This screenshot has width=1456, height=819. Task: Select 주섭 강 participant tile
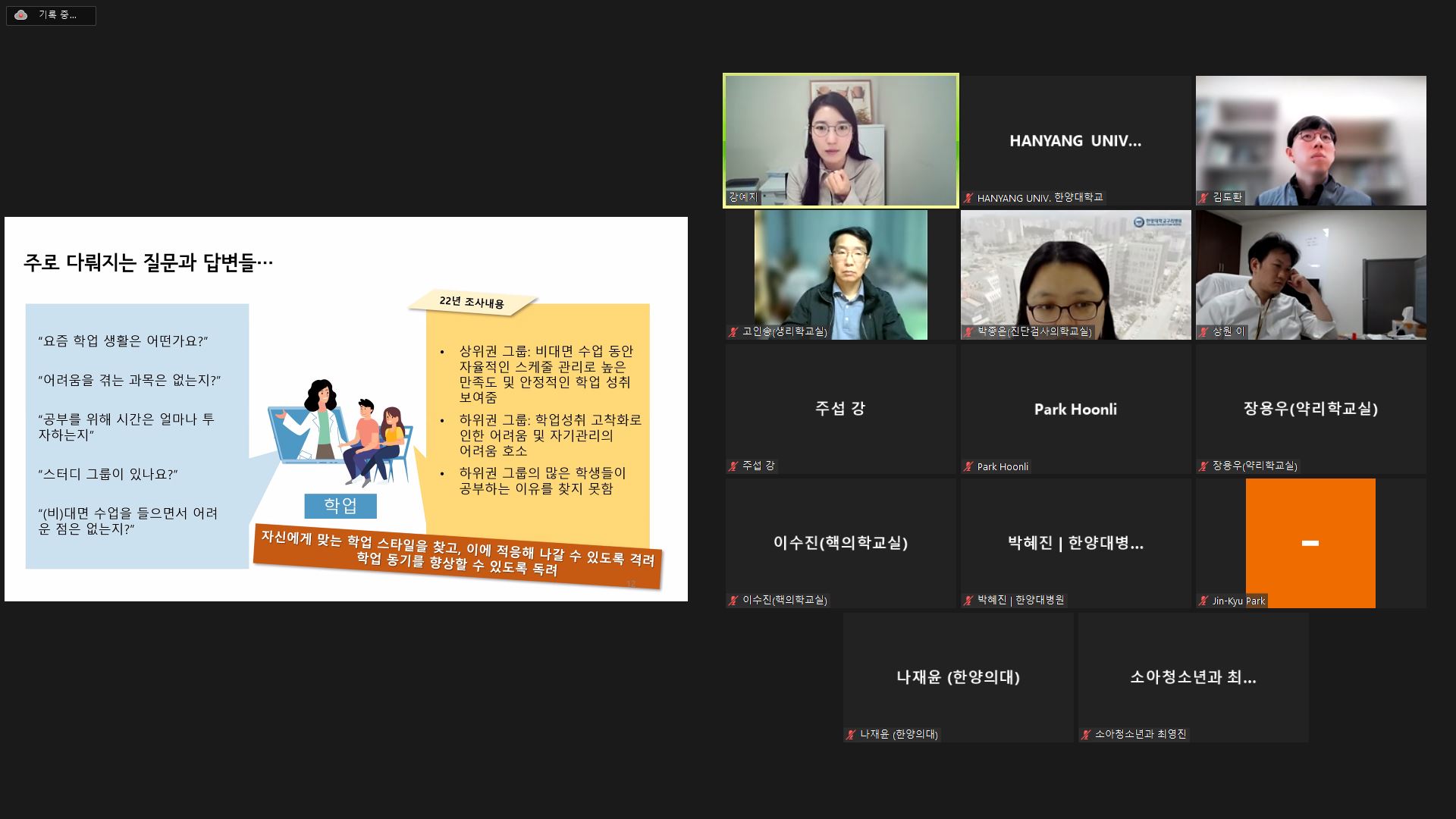(x=840, y=409)
